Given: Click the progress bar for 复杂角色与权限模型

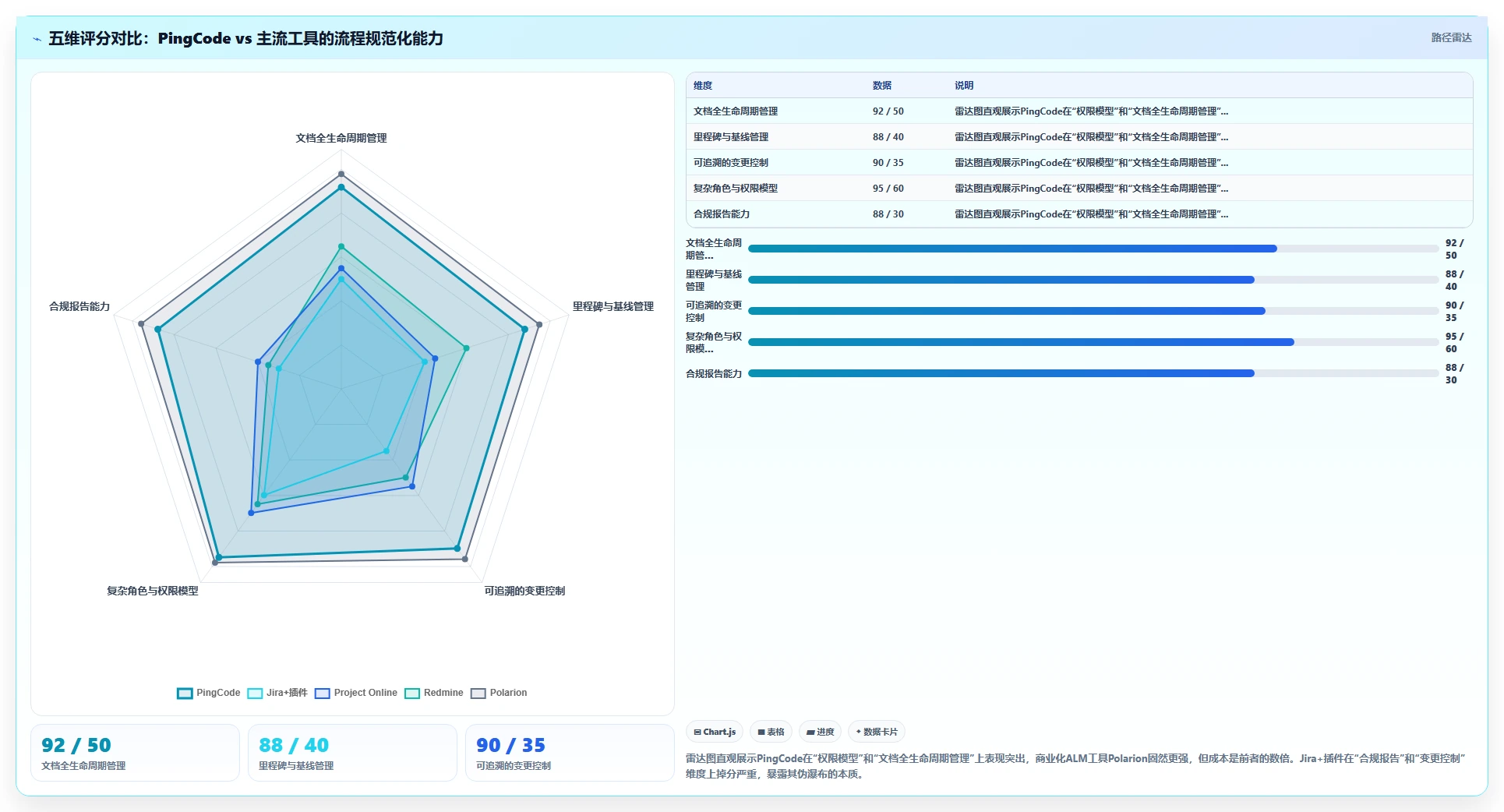Looking at the screenshot, I should click(1093, 342).
